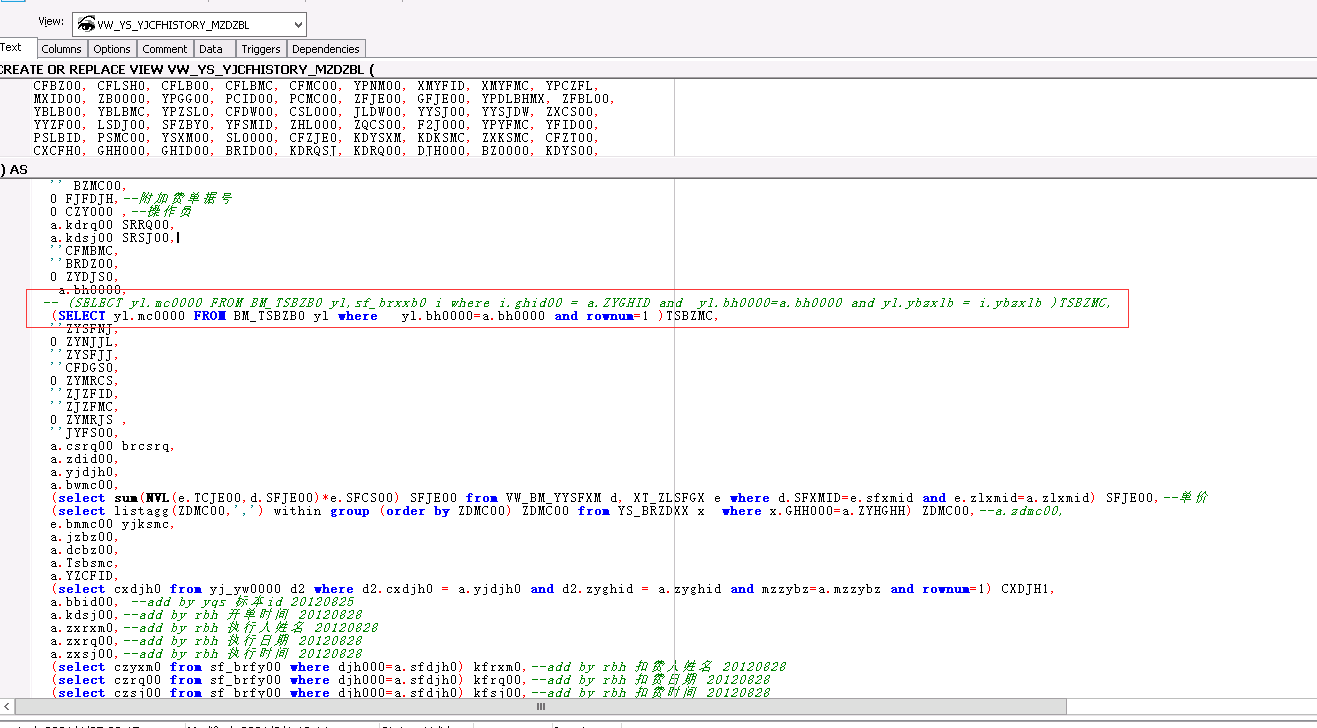Switch to the Text tab
This screenshot has width=1317, height=728.
[12, 48]
